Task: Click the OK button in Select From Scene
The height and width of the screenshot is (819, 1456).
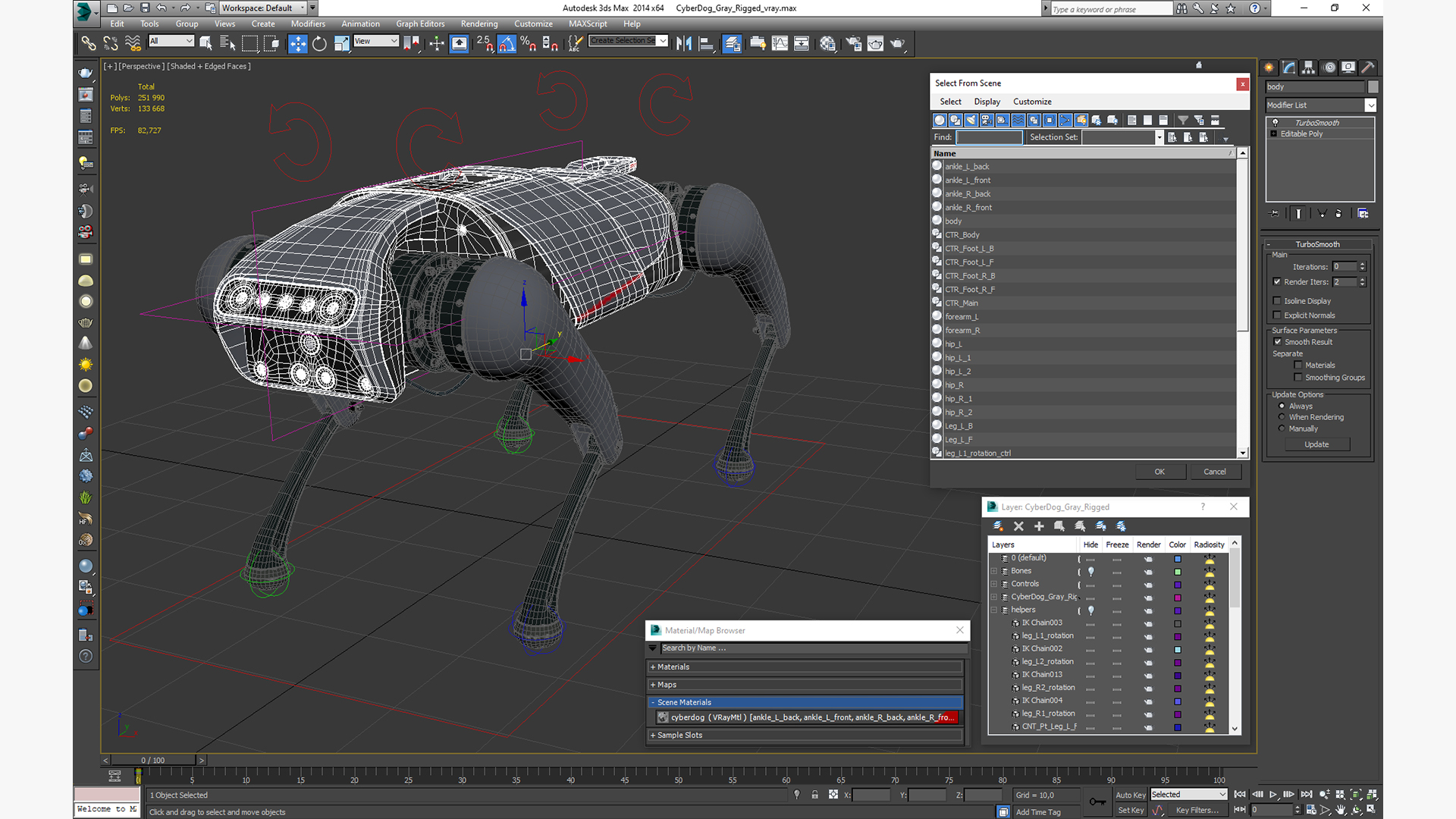Action: [1158, 471]
